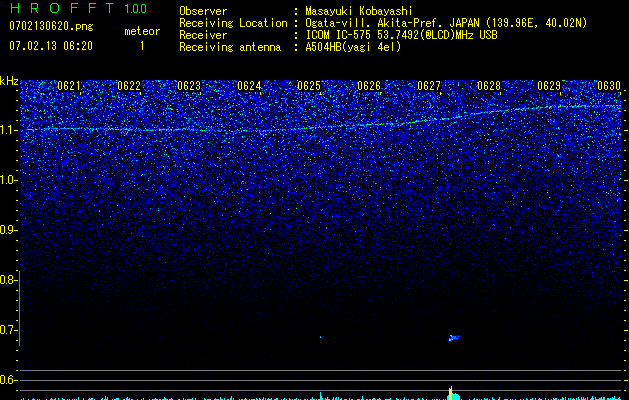The width and height of the screenshot is (629, 400).
Task: Click the 0629 time marker
Action: tap(549, 86)
